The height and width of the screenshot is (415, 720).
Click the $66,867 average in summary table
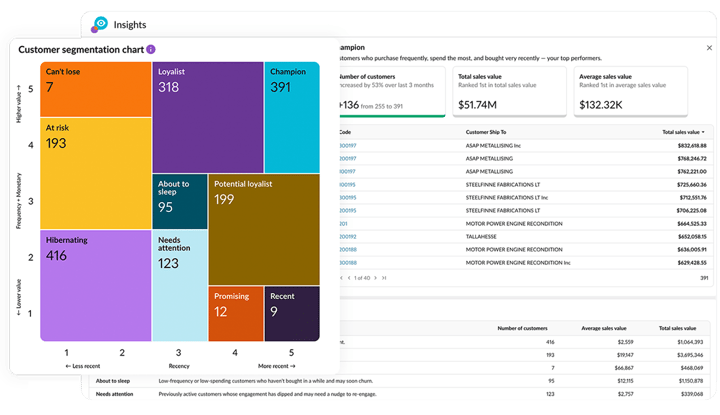pos(624,368)
